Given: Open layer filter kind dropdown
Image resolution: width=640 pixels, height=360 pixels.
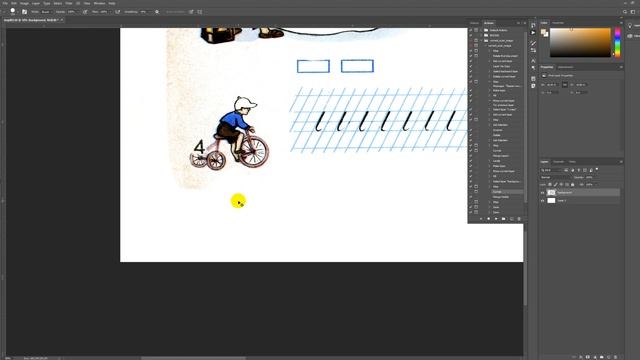Looking at the screenshot, I should (x=551, y=170).
